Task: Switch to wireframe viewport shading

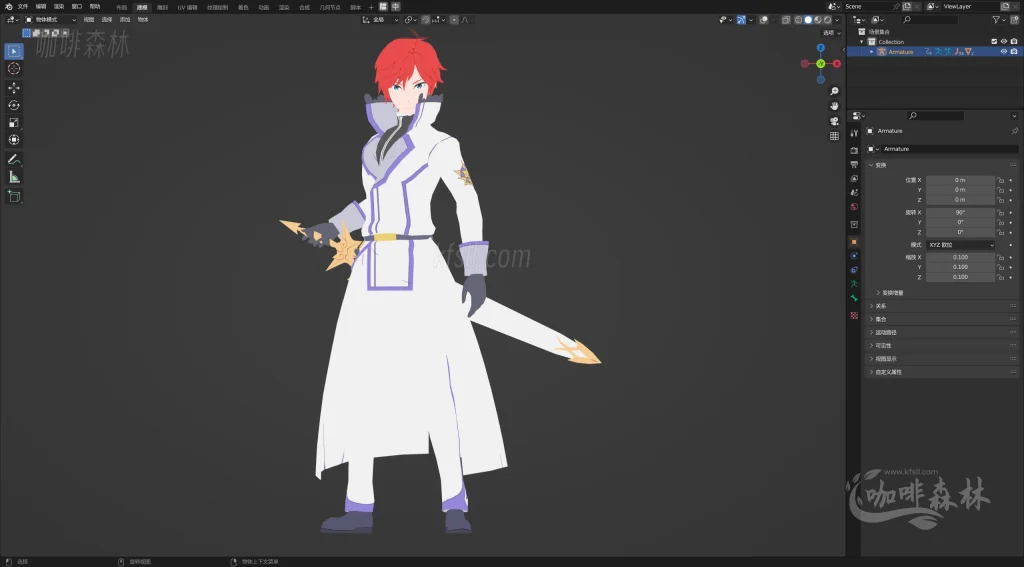Action: pos(799,20)
